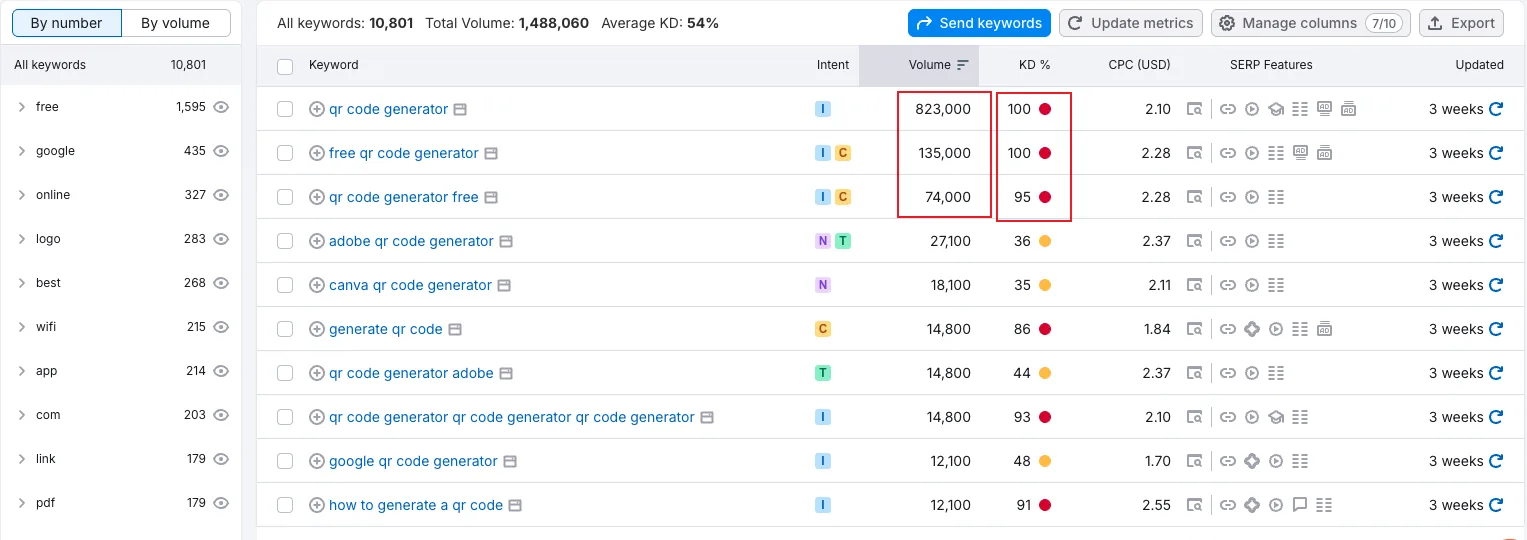Expand the 'free' keyword group
The width and height of the screenshot is (1527, 540).
[x=22, y=107]
